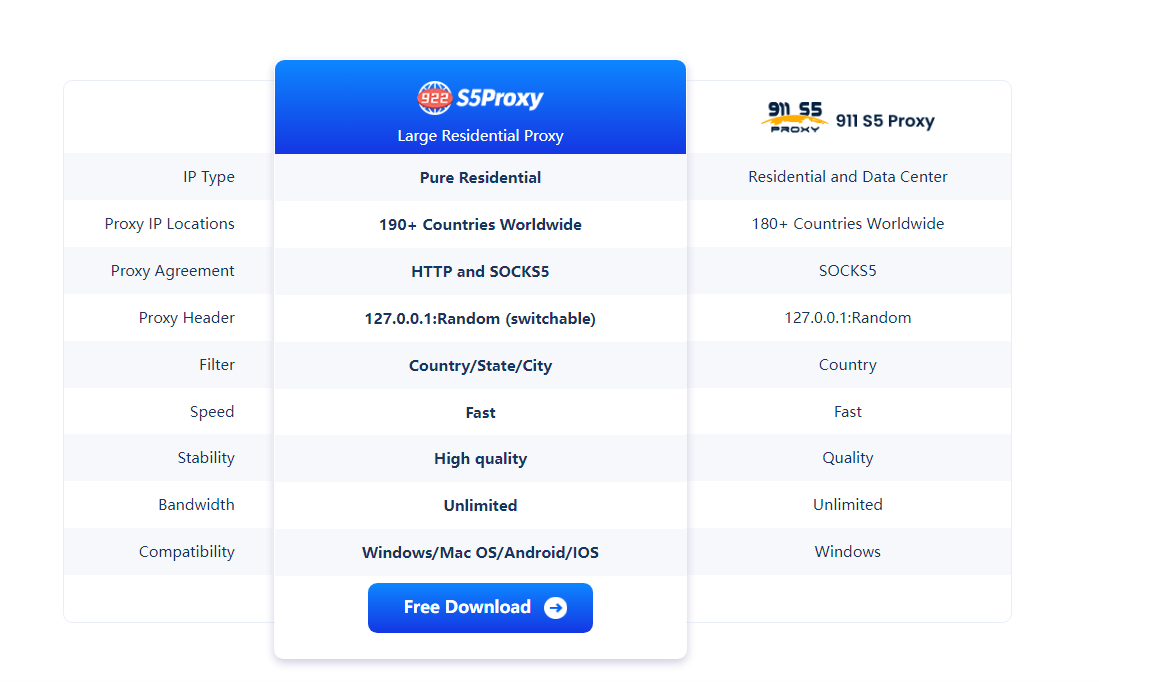
Task: Click the bold 'Fast' cell for S5Proxy
Action: [x=480, y=413]
